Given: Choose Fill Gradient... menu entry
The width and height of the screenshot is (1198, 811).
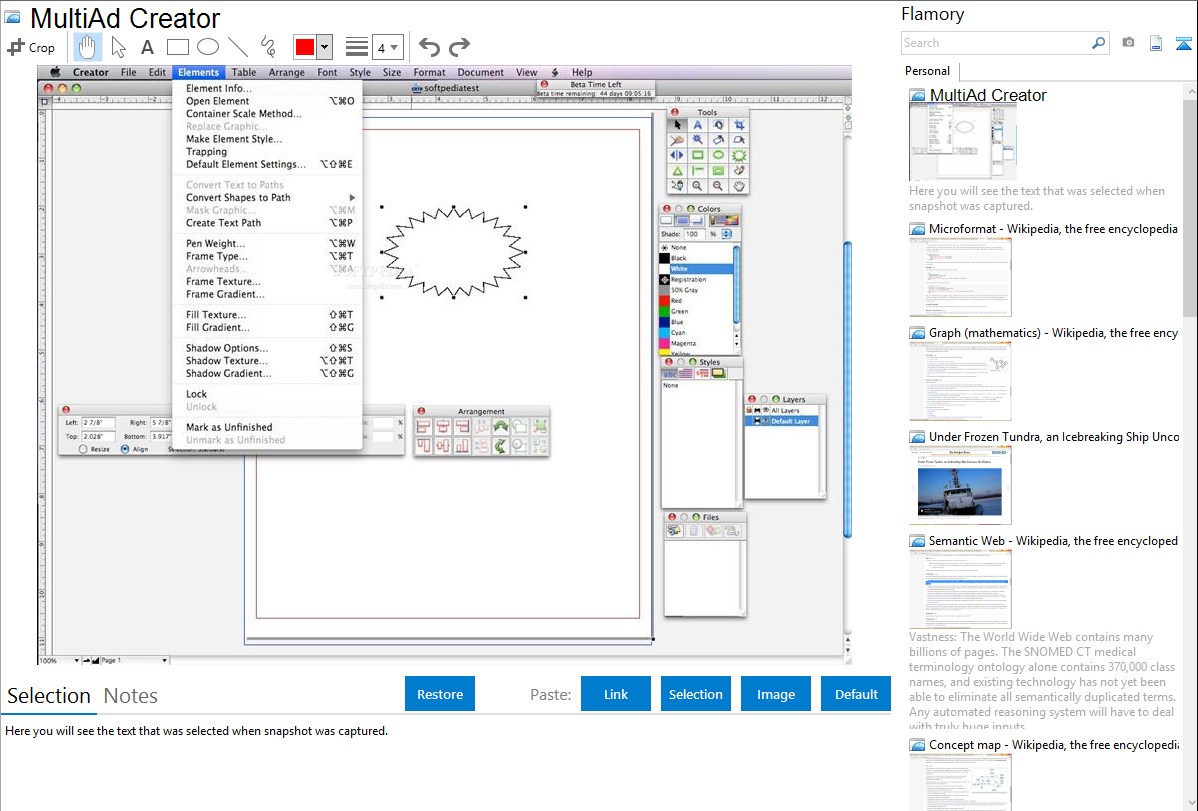Looking at the screenshot, I should [218, 327].
